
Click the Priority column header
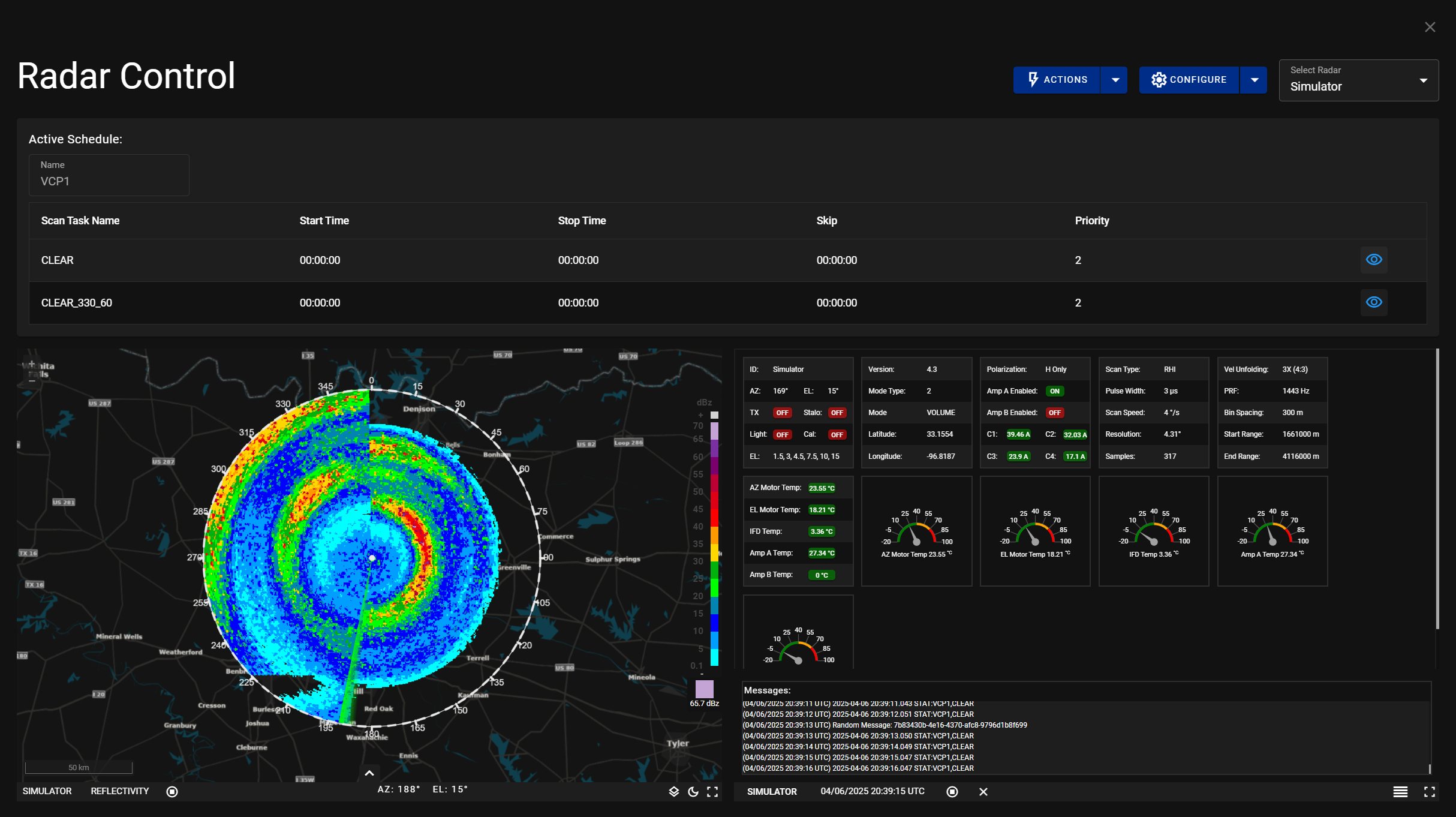pyautogui.click(x=1092, y=221)
